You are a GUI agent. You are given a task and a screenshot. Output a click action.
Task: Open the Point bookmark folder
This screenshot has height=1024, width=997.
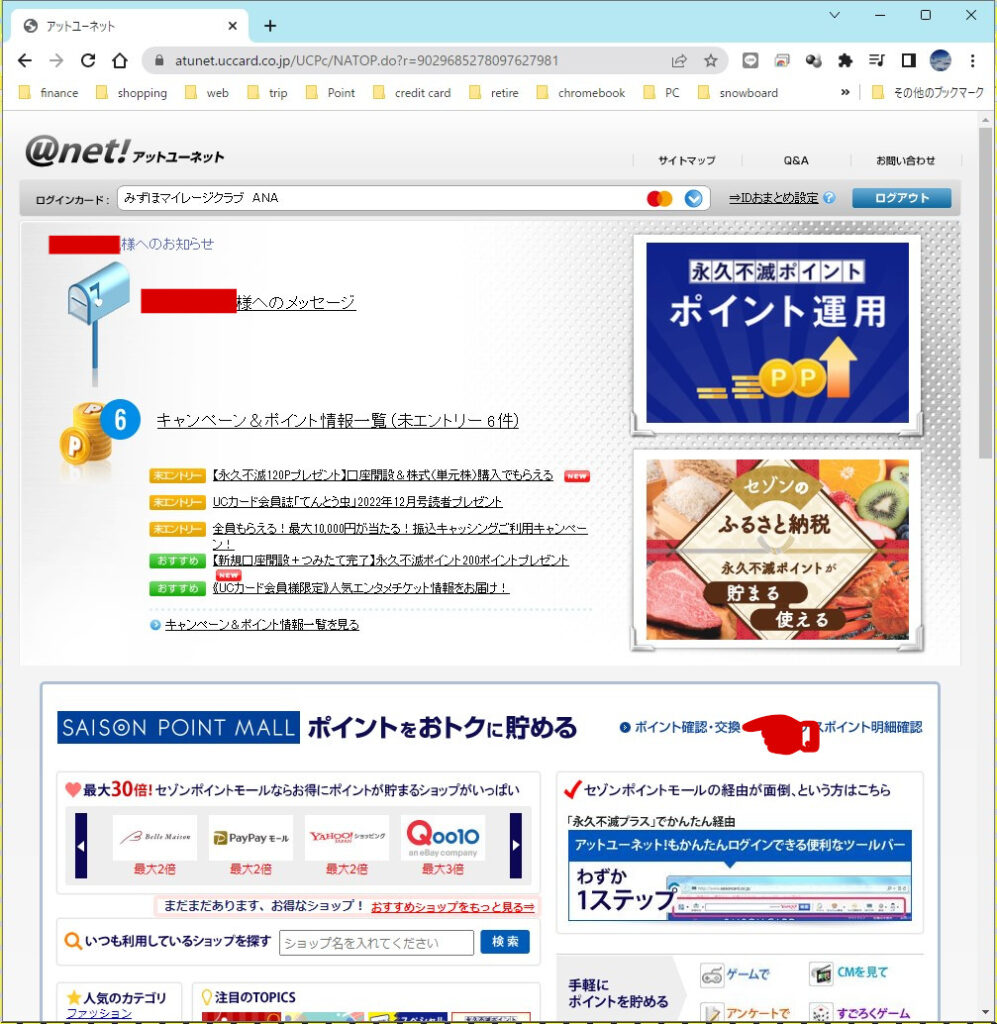(330, 93)
